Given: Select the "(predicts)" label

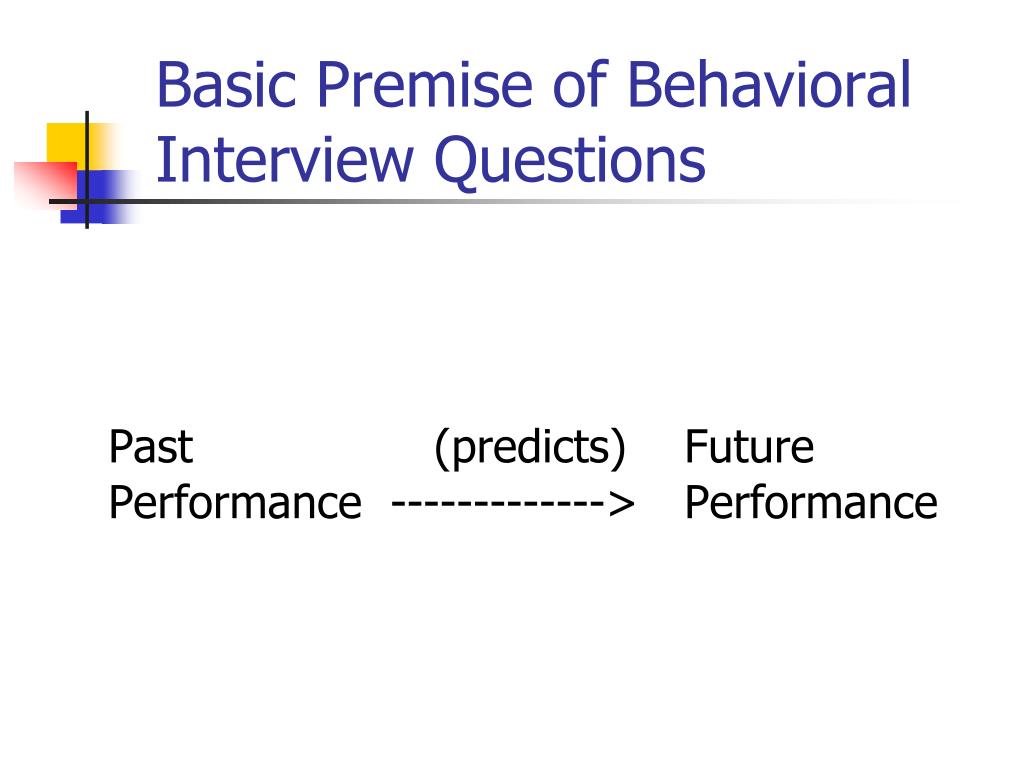Looking at the screenshot, I should 530,449.
